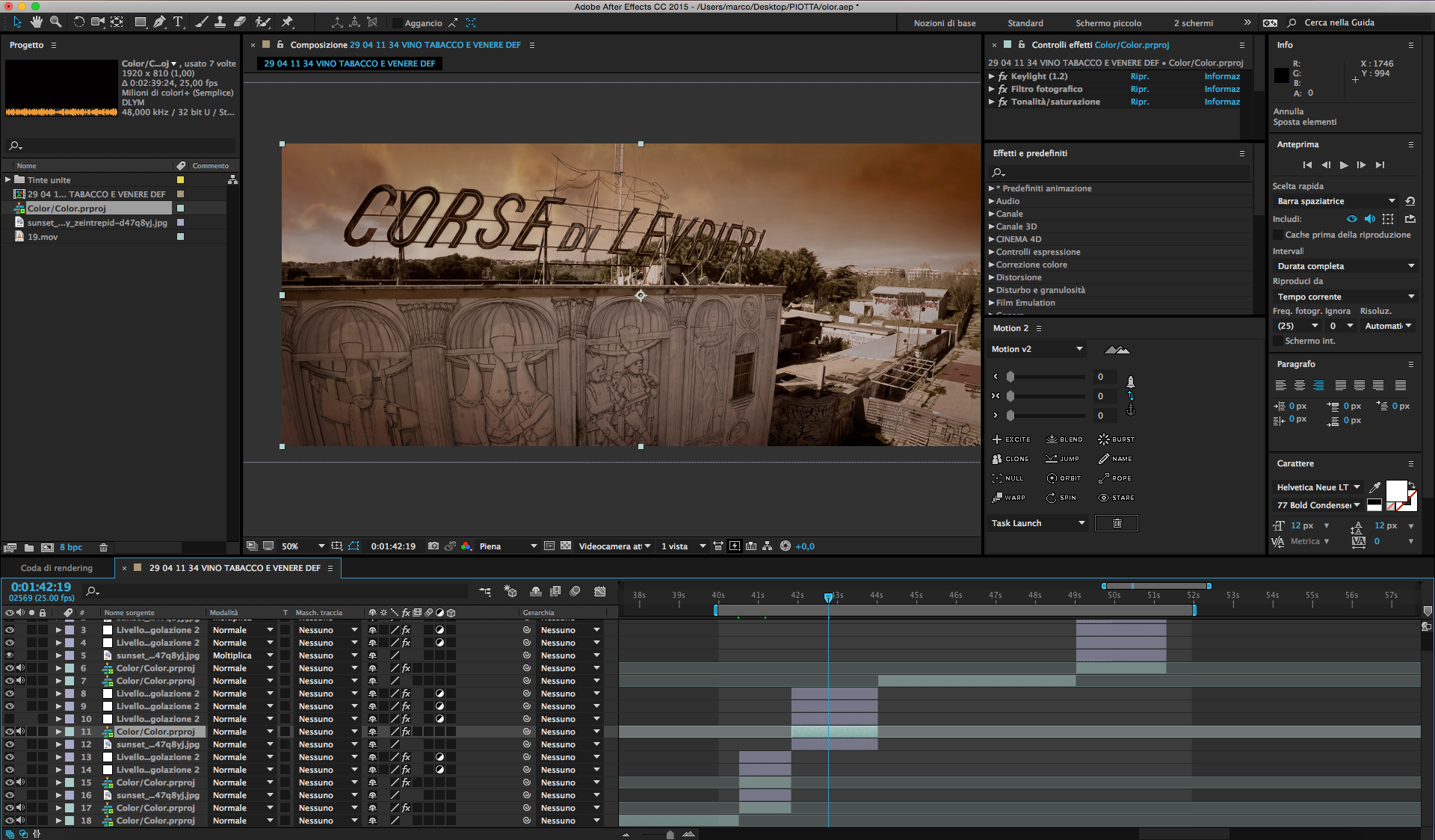Open the Motion v2 dropdown

tap(1037, 349)
